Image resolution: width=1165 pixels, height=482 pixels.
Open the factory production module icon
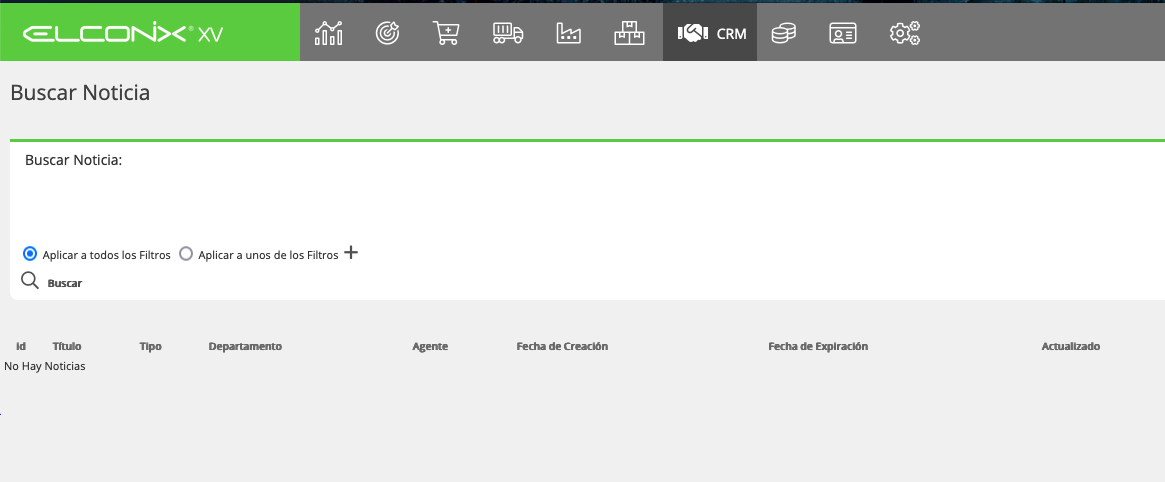(569, 33)
